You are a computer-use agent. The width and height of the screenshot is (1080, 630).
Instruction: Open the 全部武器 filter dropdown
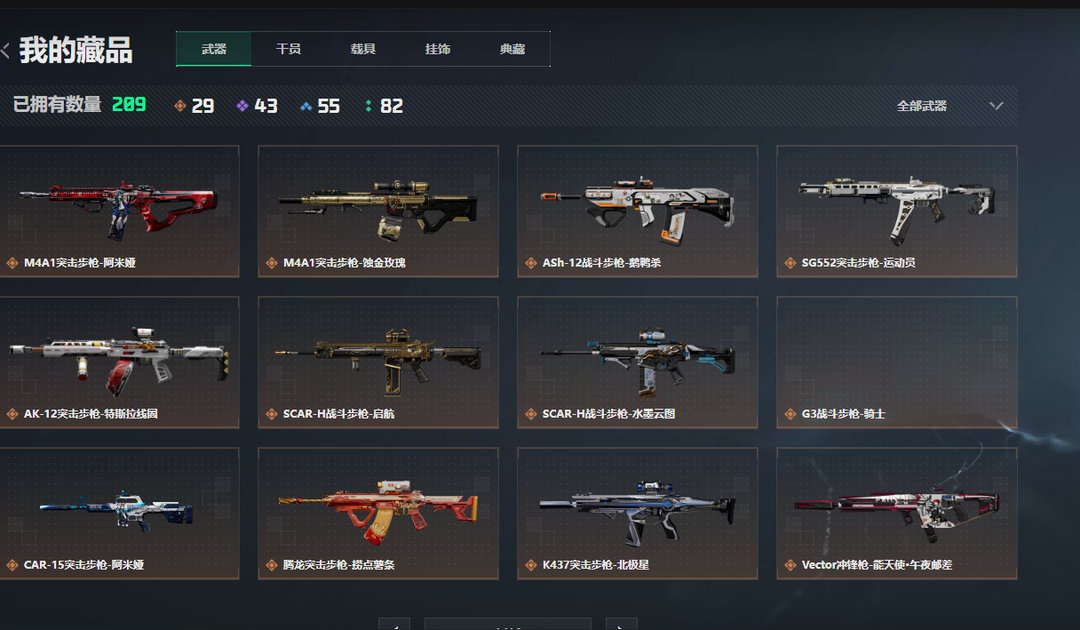[x=950, y=106]
